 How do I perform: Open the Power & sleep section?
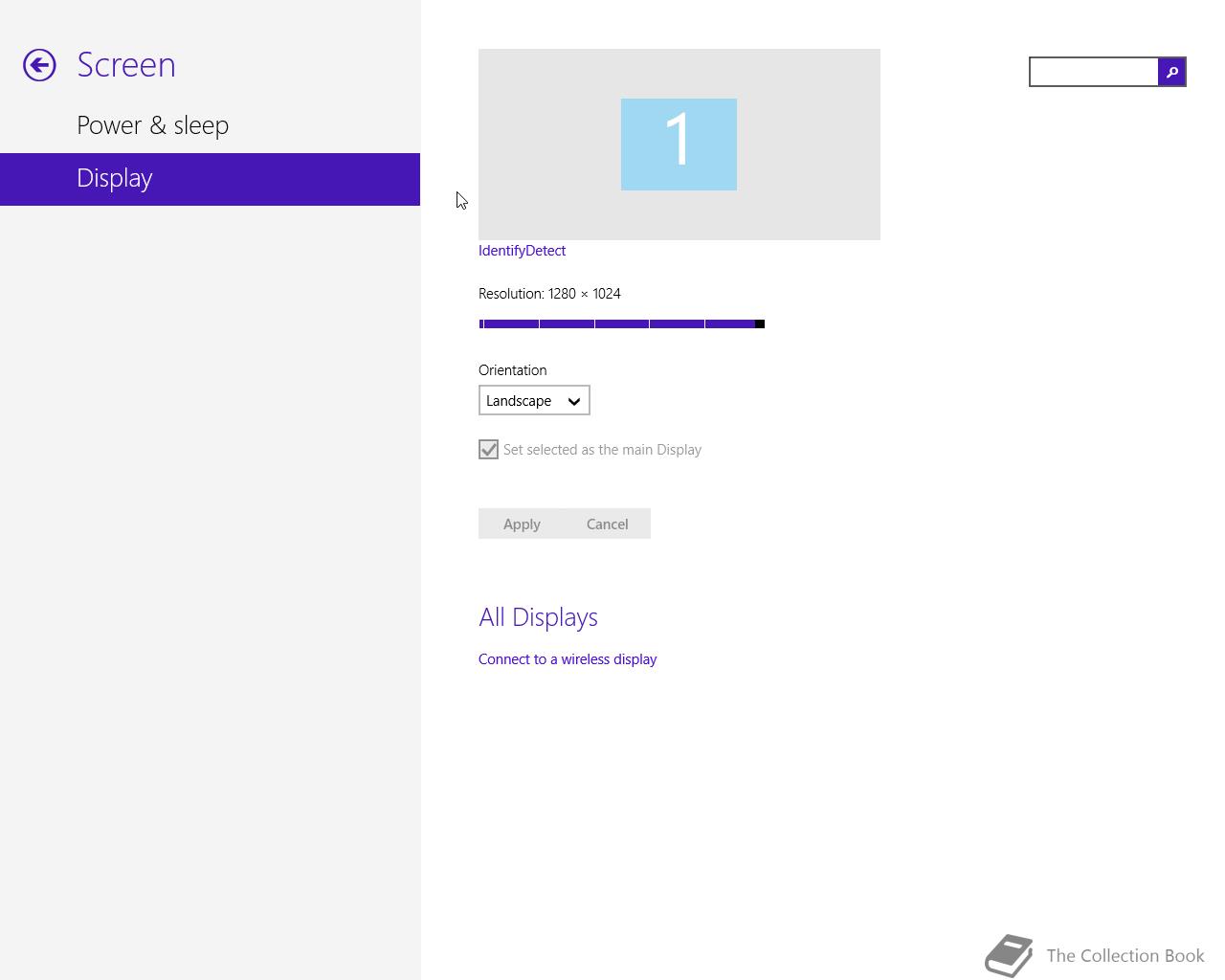[x=152, y=125]
